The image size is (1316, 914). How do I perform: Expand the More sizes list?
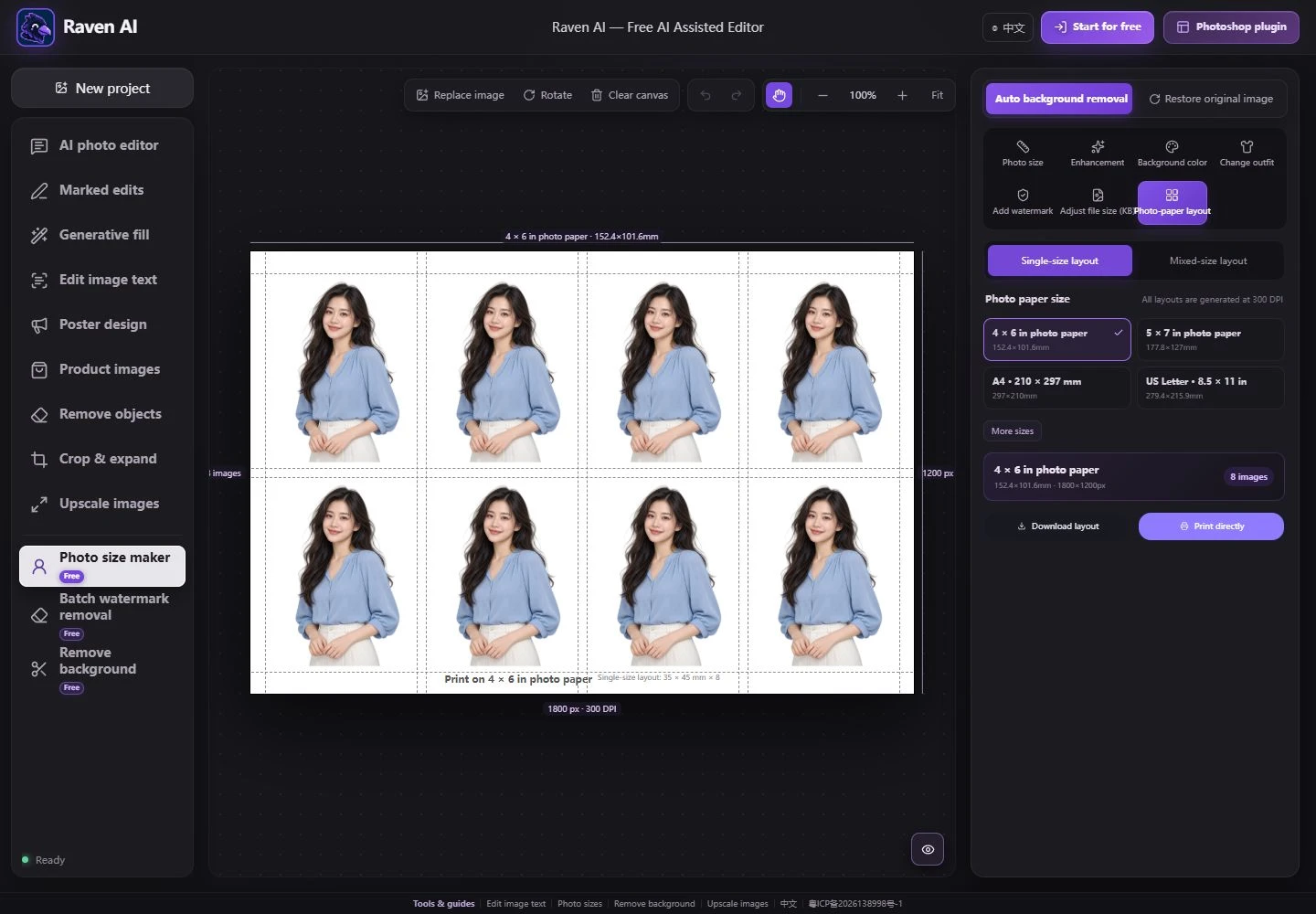click(1013, 430)
